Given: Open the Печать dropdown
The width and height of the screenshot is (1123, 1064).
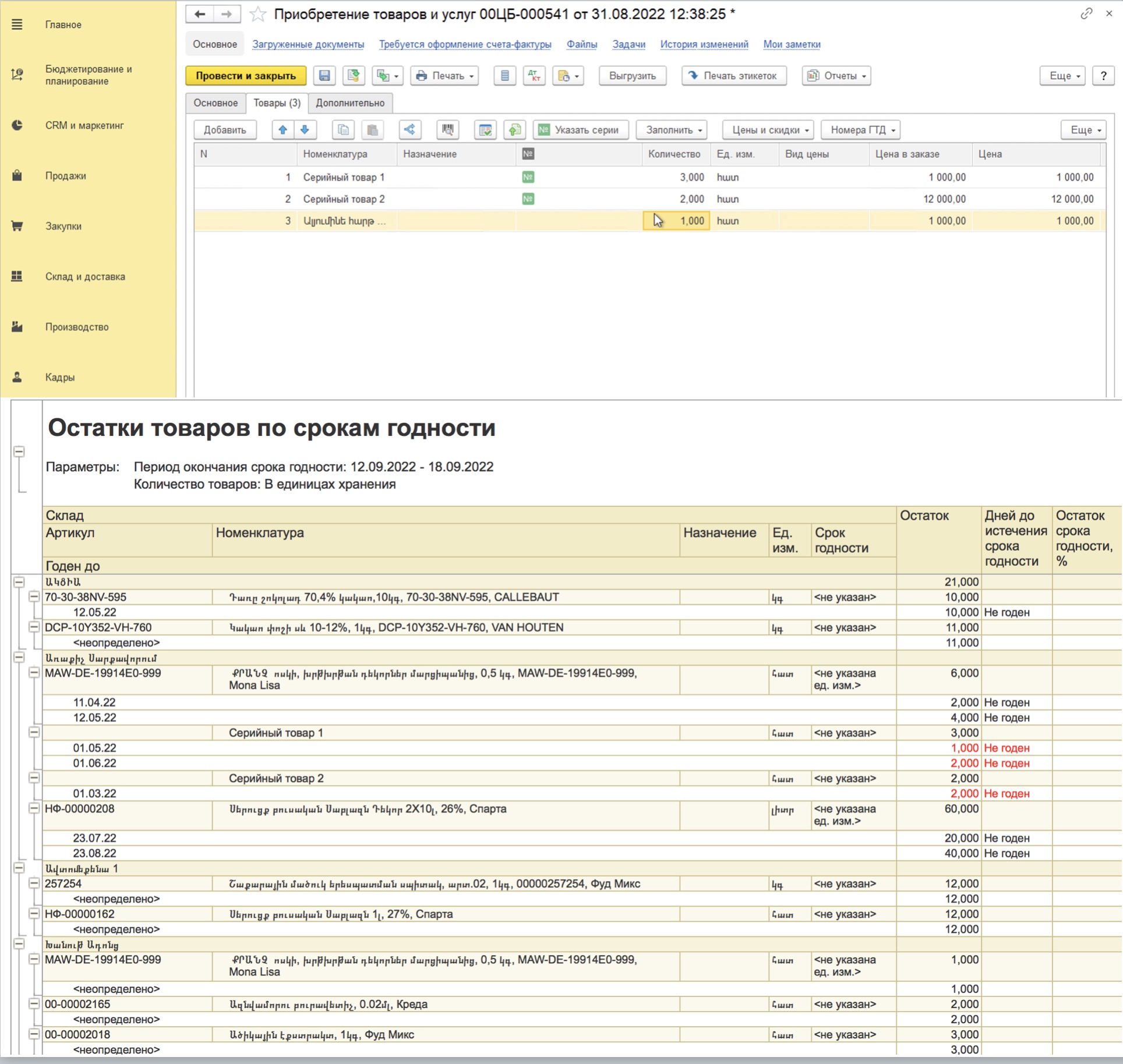Looking at the screenshot, I should (x=445, y=76).
